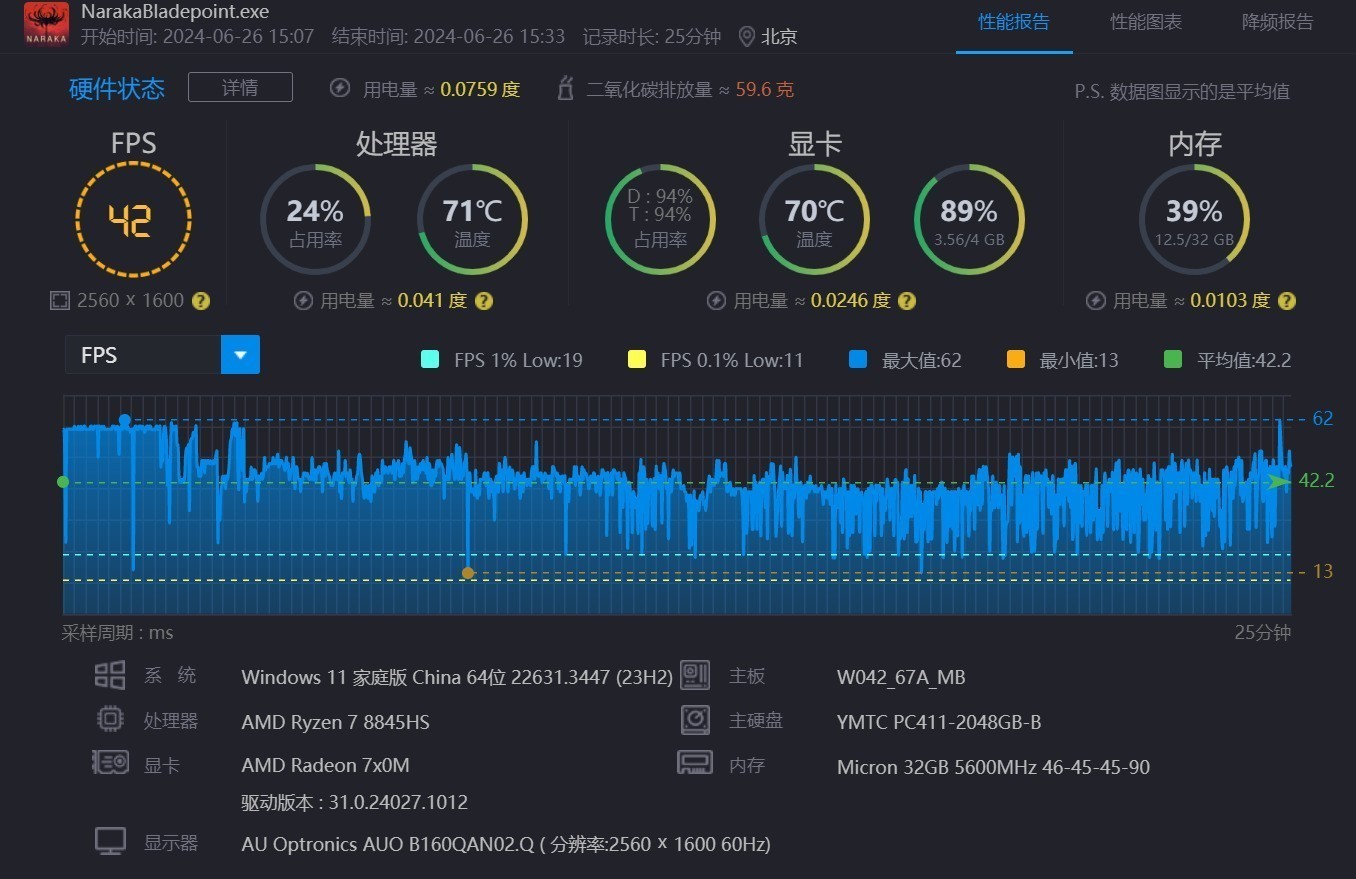Open help icon next to memory power 0.0103 度

click(x=1287, y=300)
